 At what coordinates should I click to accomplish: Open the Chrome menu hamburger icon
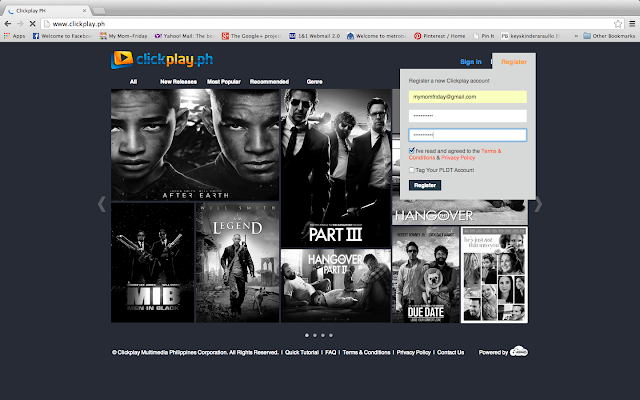tap(632, 24)
